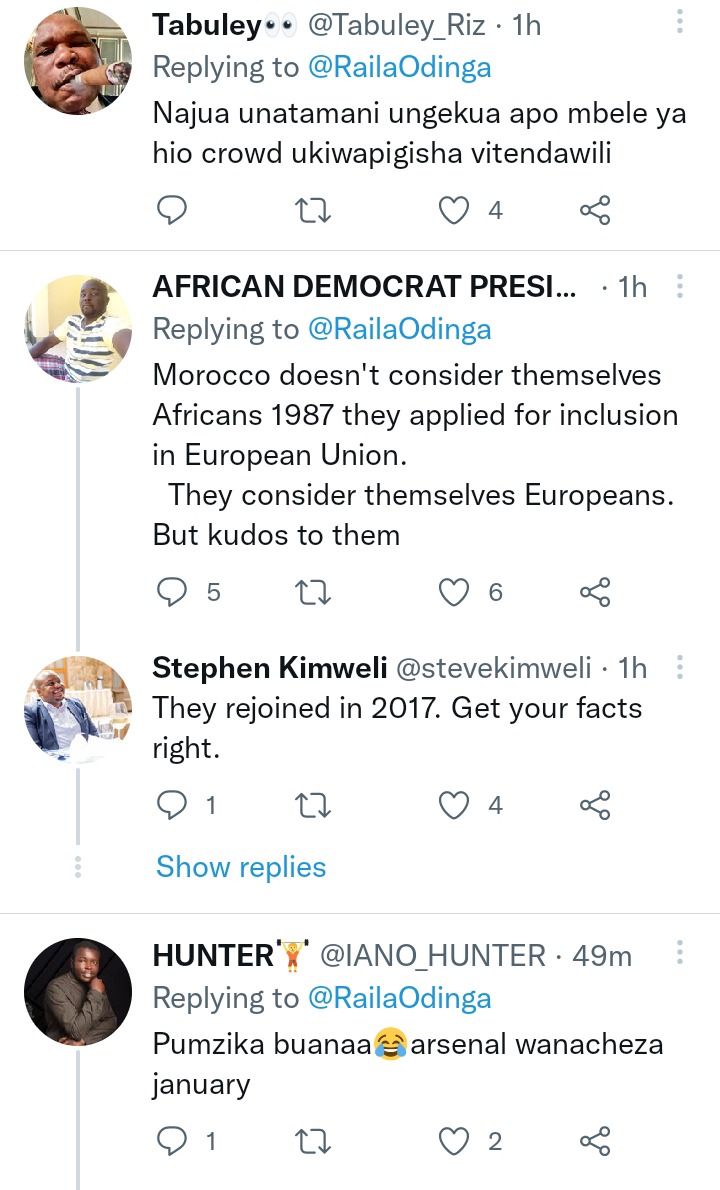The image size is (720, 1190).
Task: Expand thread with Show replies
Action: tap(241, 867)
